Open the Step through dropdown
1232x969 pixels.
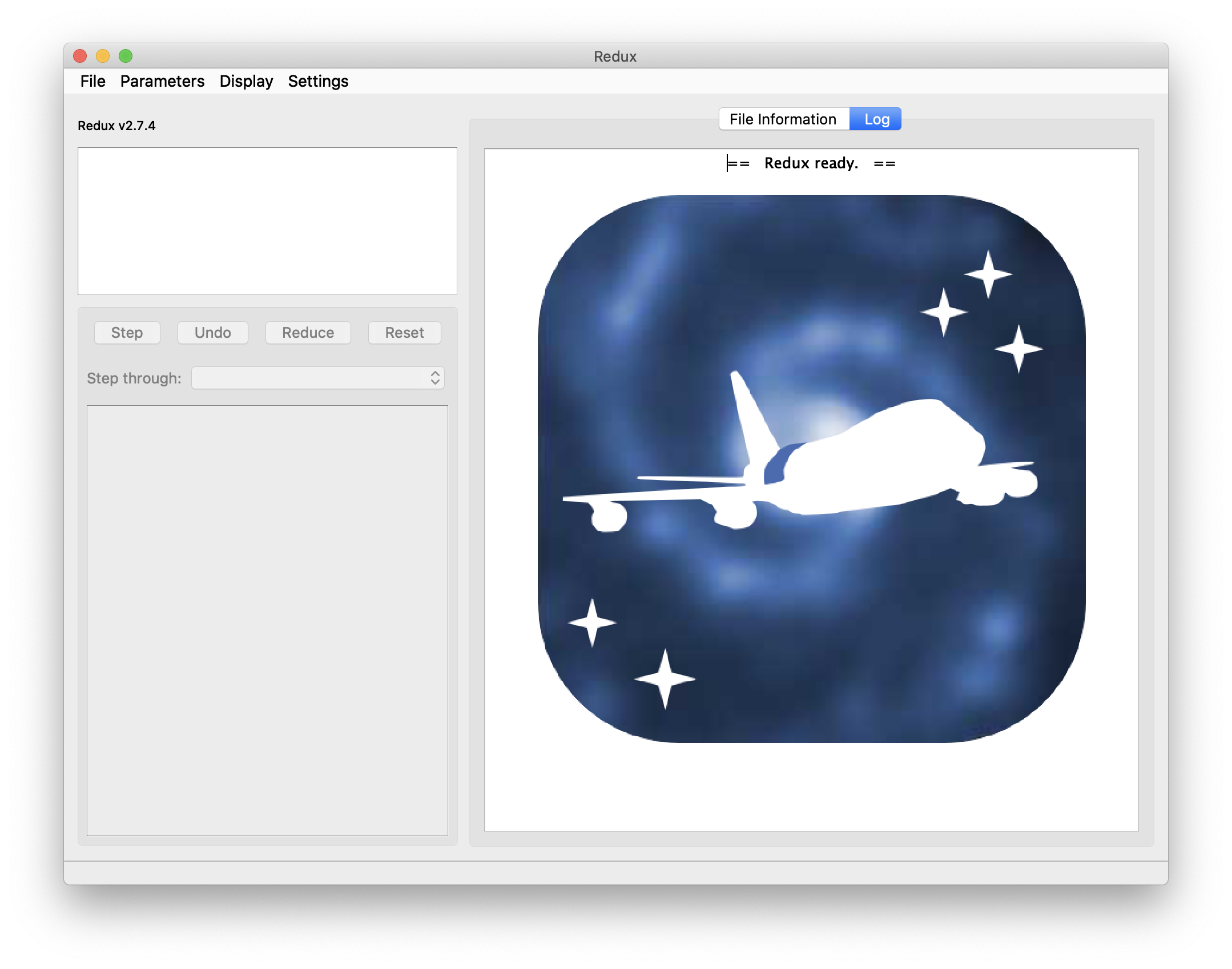pyautogui.click(x=317, y=377)
